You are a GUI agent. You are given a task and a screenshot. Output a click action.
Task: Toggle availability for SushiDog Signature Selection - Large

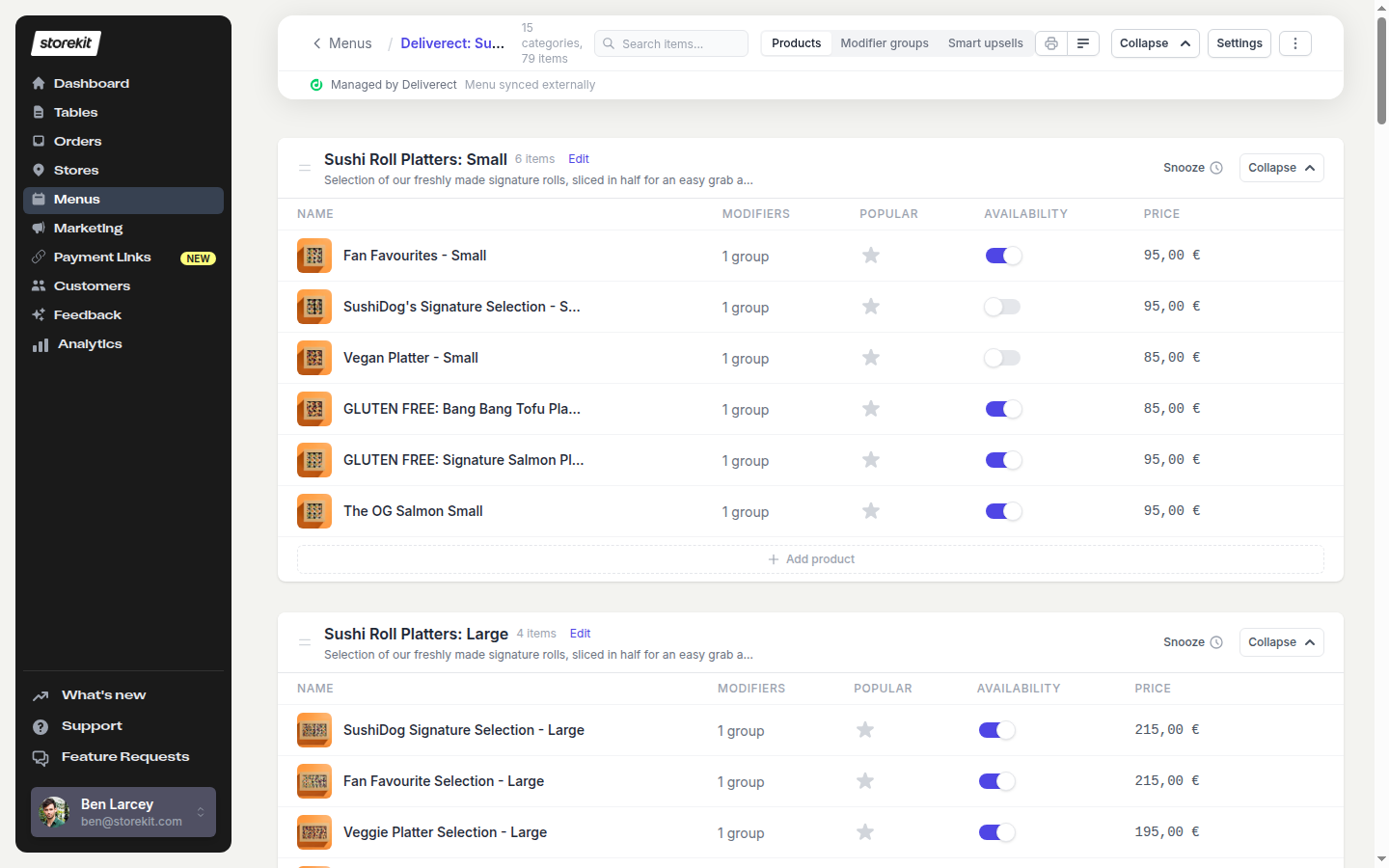(x=996, y=730)
